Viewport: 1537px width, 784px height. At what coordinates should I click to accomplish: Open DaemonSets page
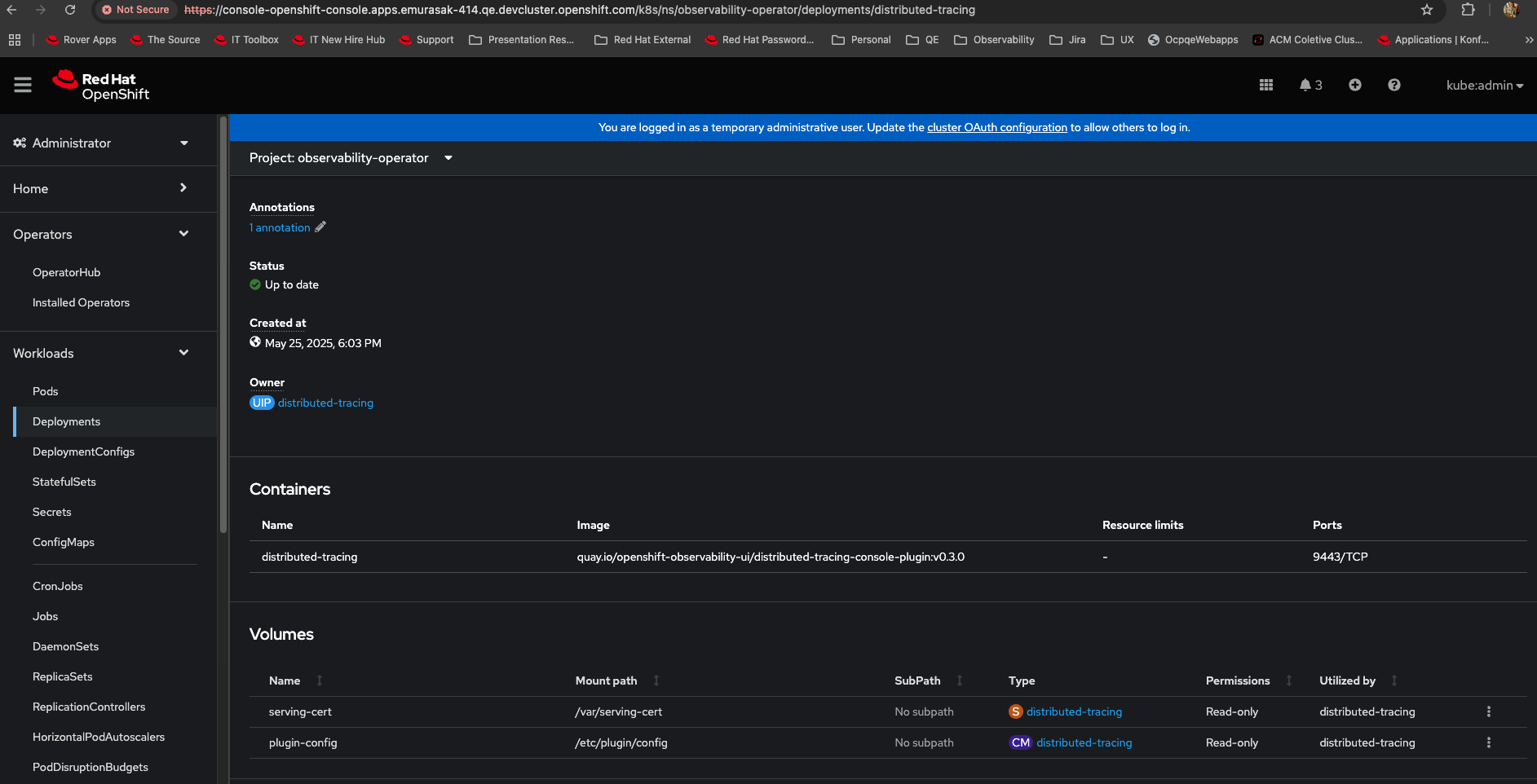(65, 646)
